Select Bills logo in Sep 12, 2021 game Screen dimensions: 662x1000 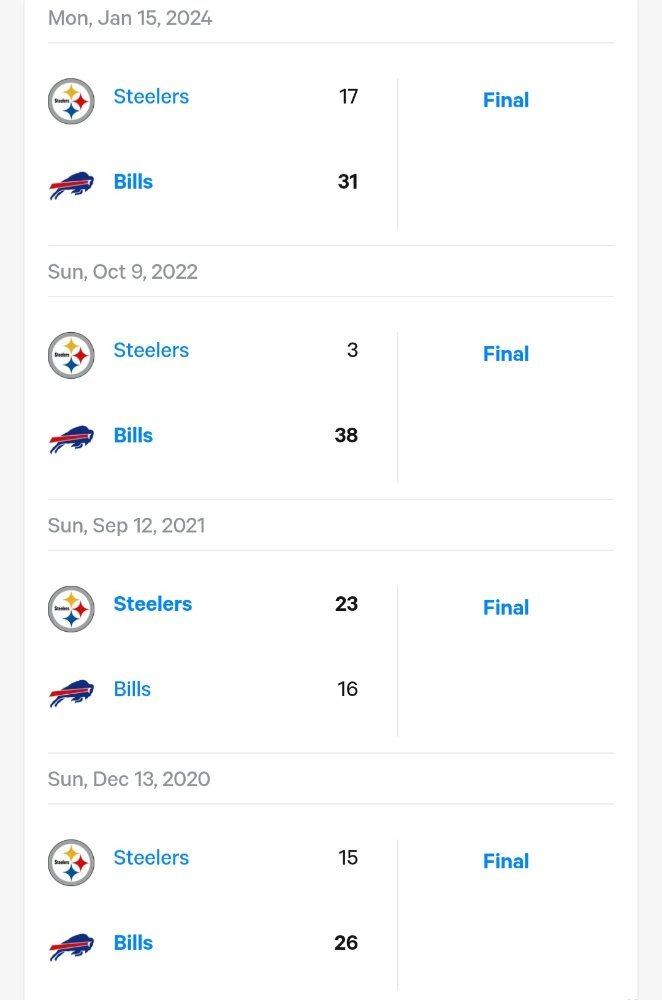[x=71, y=694]
